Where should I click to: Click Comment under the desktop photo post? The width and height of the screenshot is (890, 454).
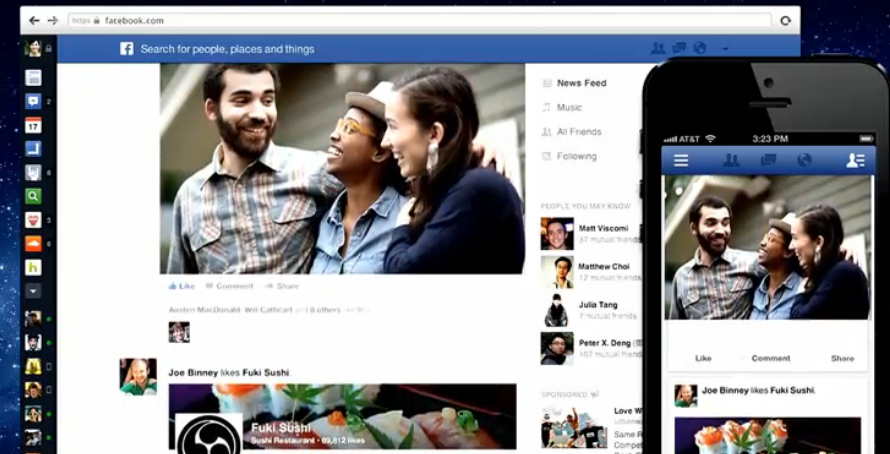[x=229, y=286]
